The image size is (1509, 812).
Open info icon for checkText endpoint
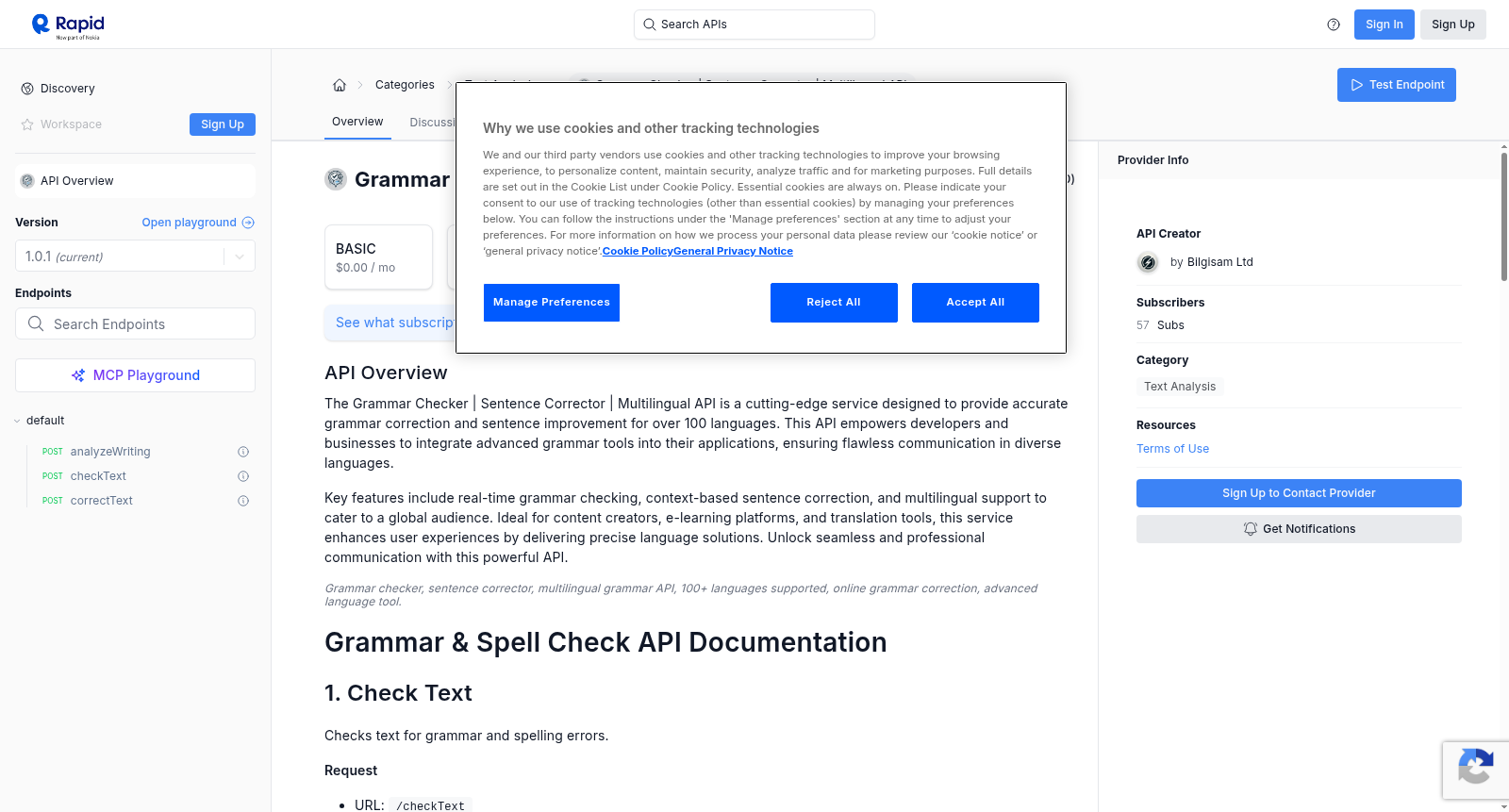[x=243, y=476]
